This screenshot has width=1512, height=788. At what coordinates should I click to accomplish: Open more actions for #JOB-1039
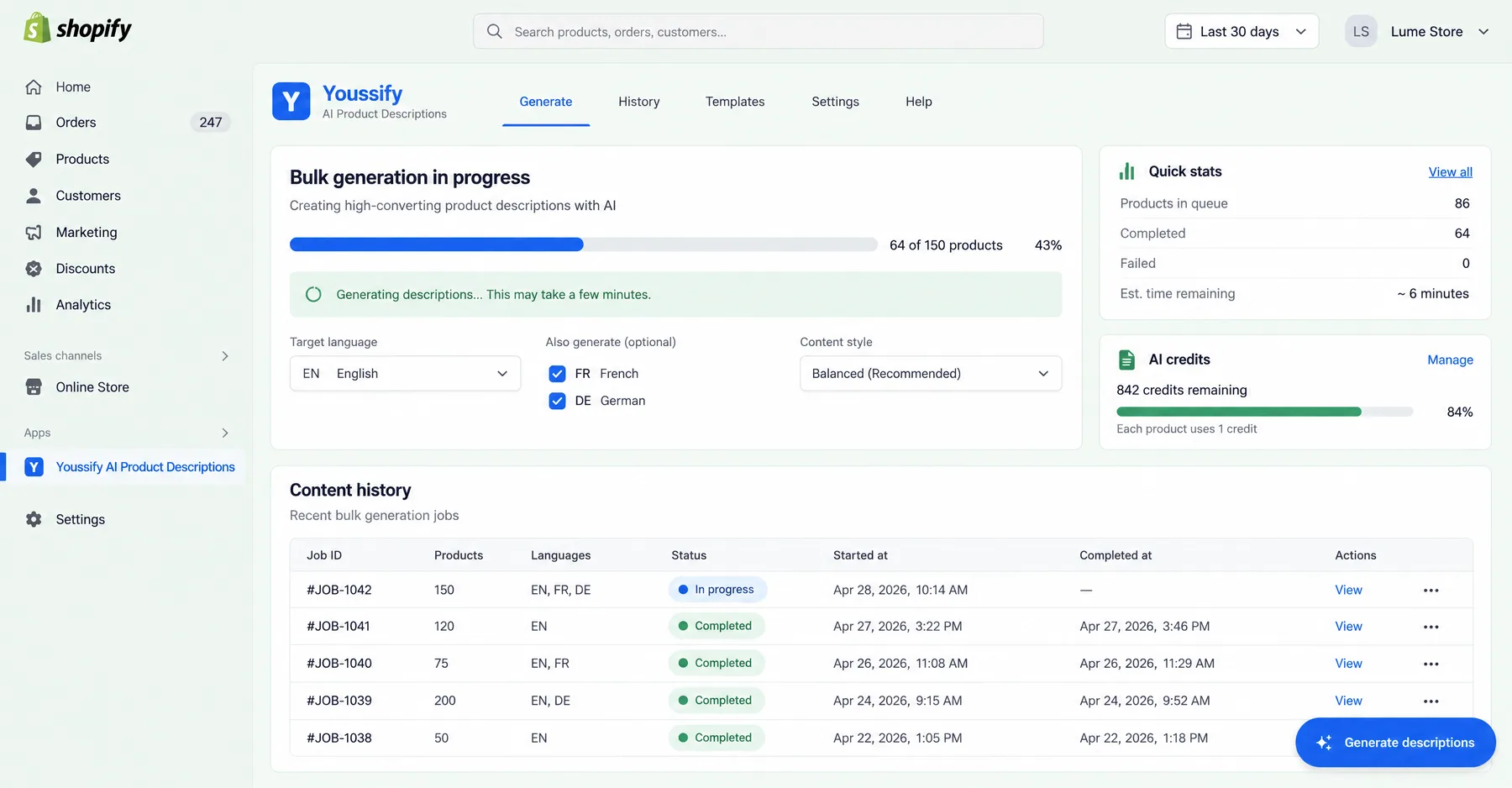point(1431,701)
